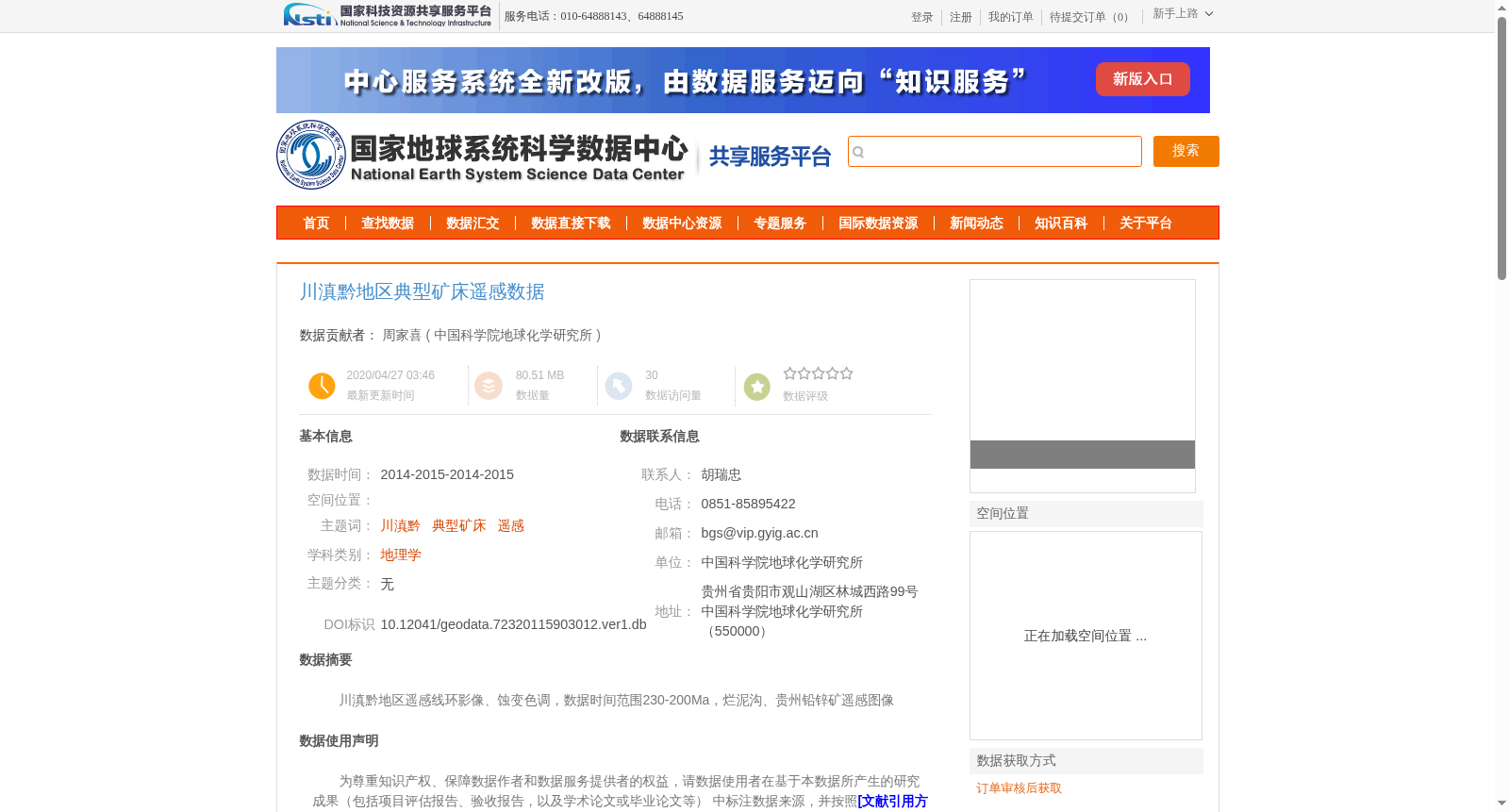
Task: Open the 数据汇交 menu item
Action: point(473,224)
